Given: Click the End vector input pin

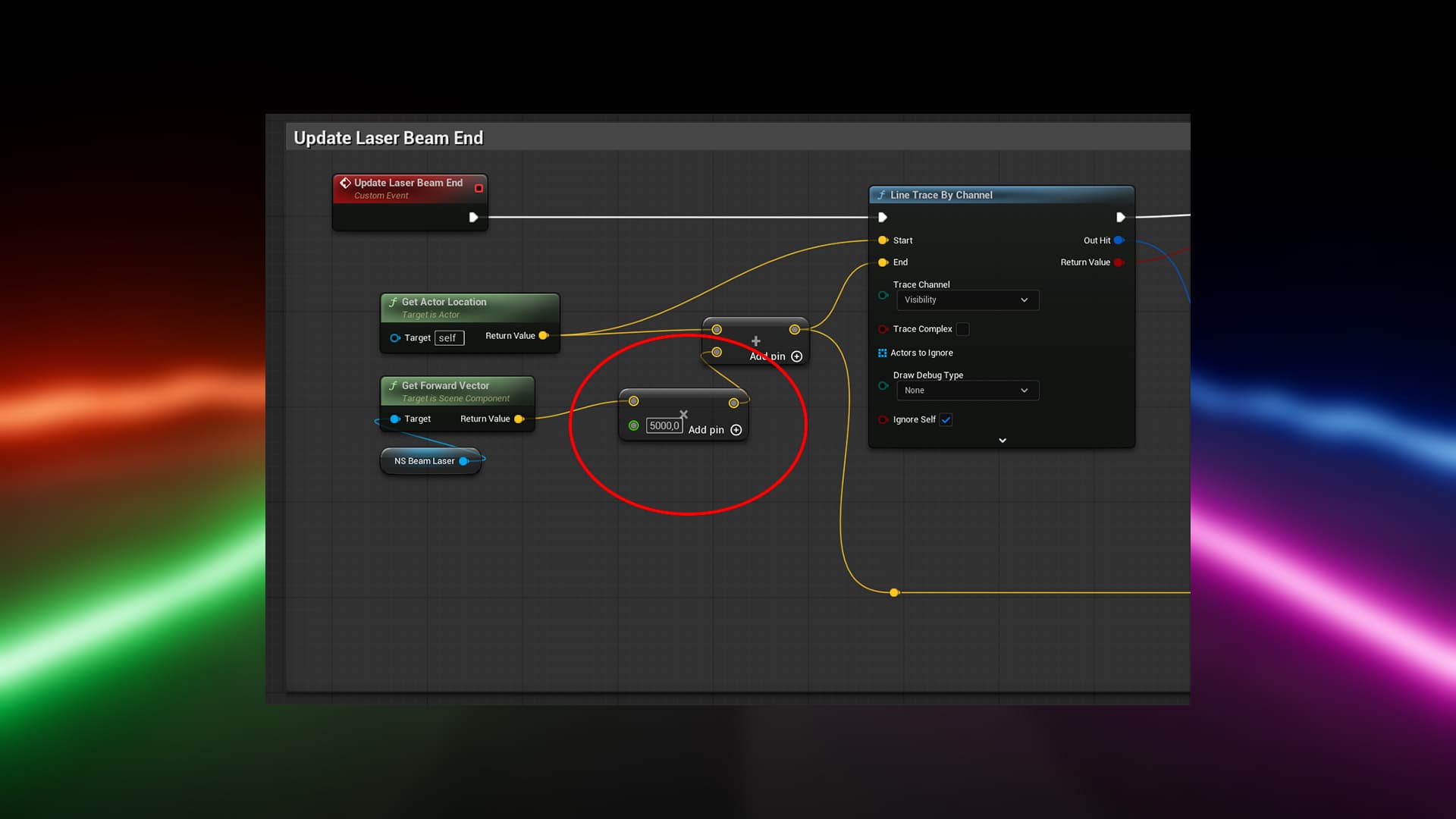Looking at the screenshot, I should pos(883,262).
